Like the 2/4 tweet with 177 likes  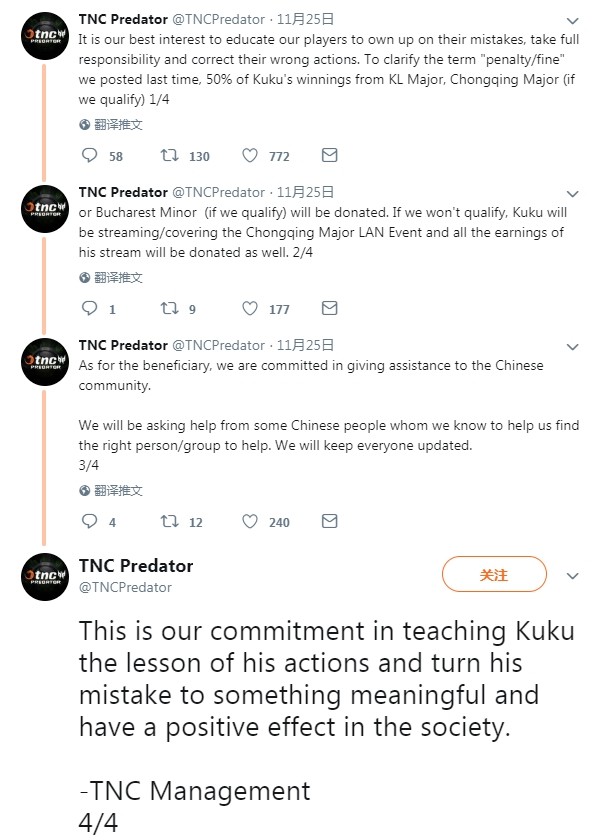250,309
